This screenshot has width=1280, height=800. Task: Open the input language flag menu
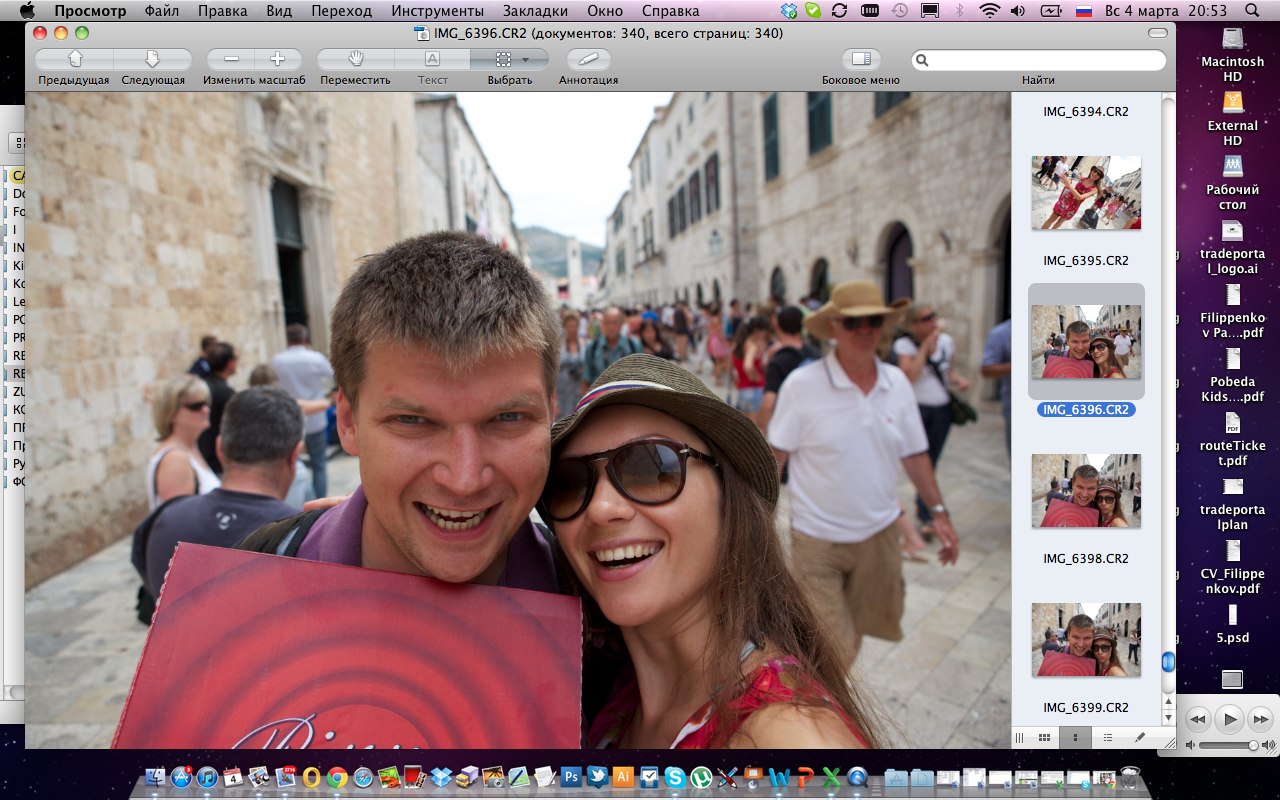click(x=1084, y=11)
